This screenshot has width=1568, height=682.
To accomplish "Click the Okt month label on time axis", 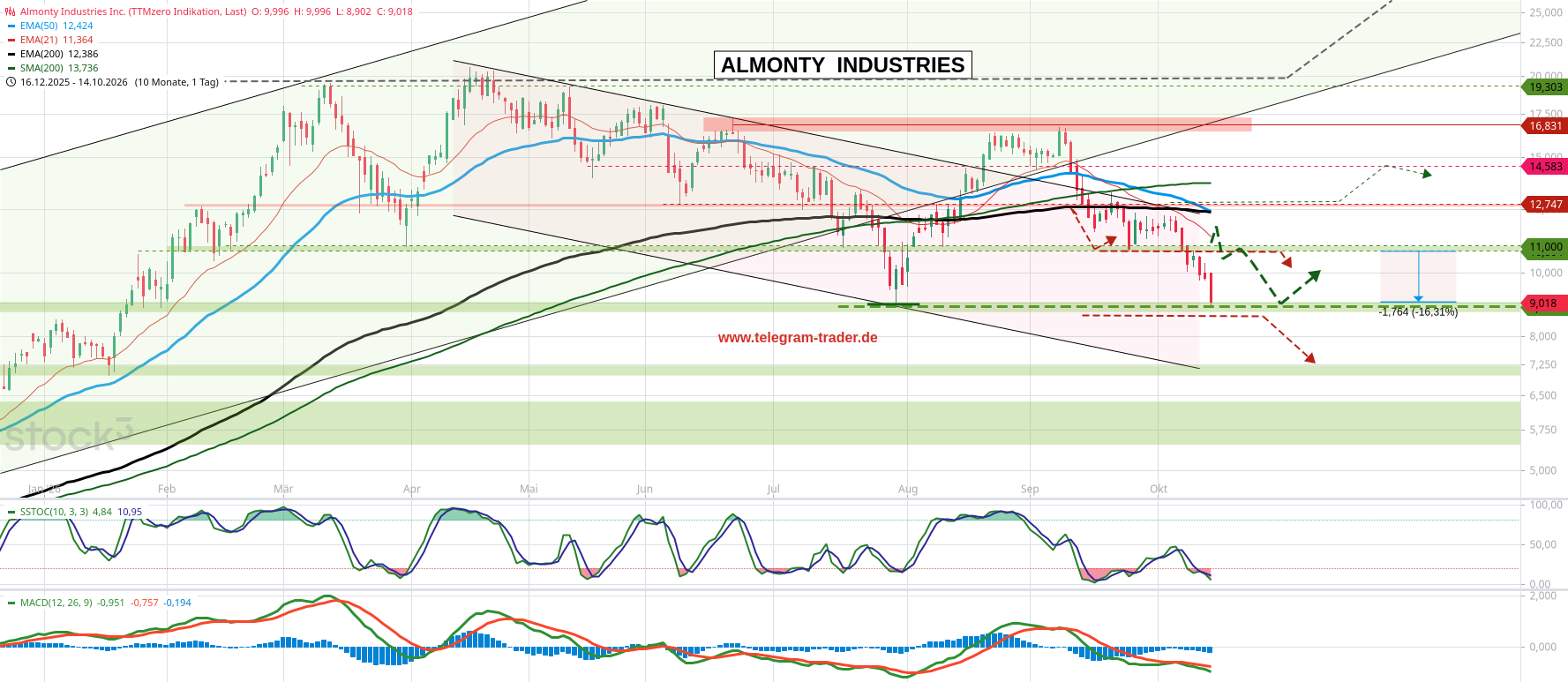I will point(1159,489).
